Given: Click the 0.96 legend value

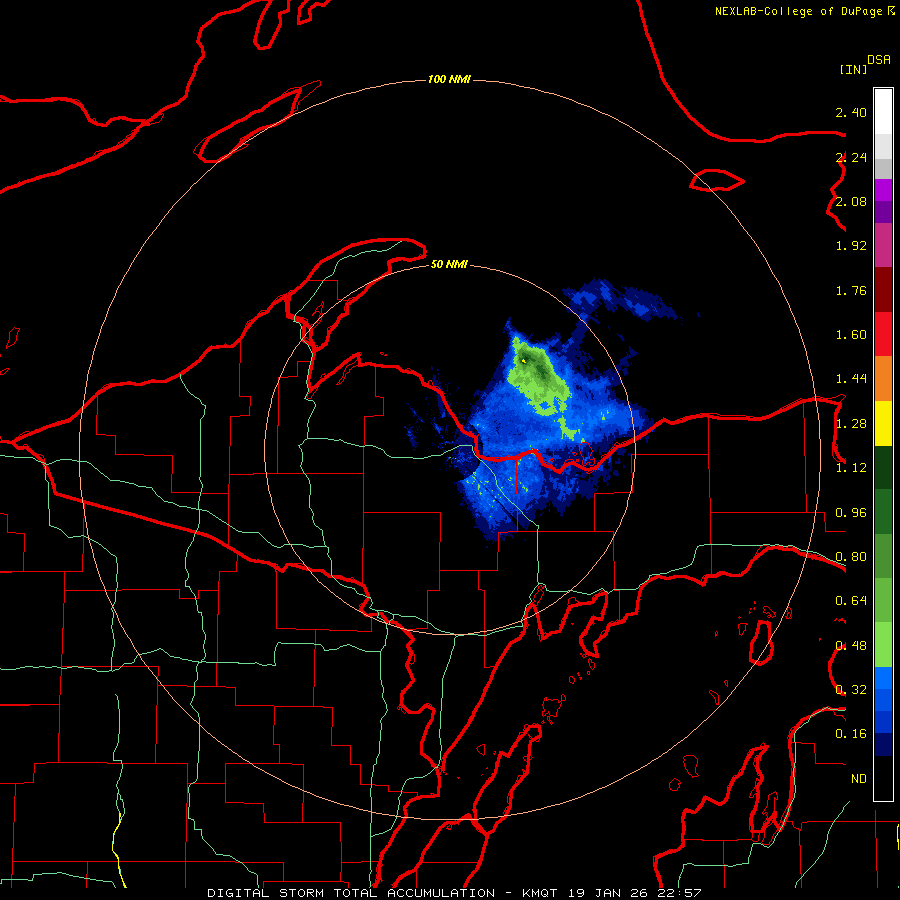Looking at the screenshot, I should tap(851, 513).
